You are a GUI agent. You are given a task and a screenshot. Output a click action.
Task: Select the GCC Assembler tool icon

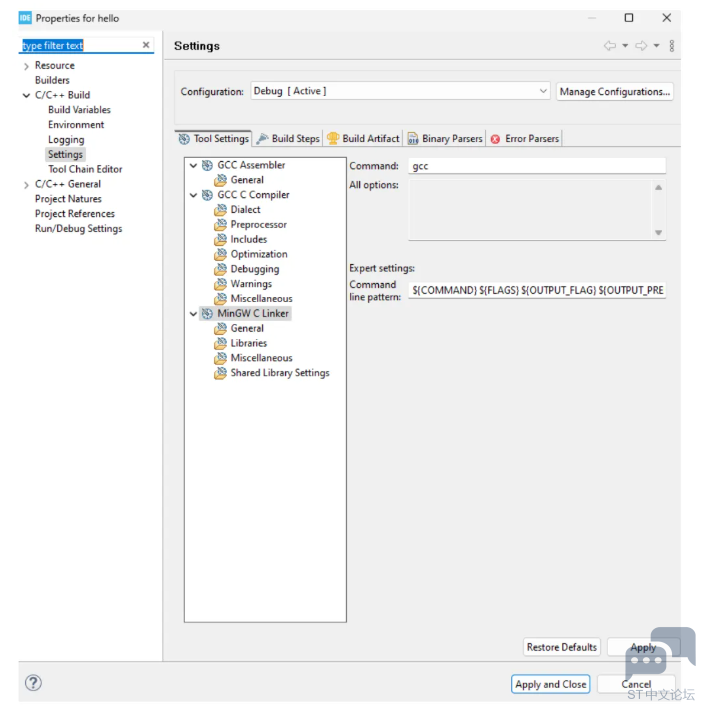207,165
